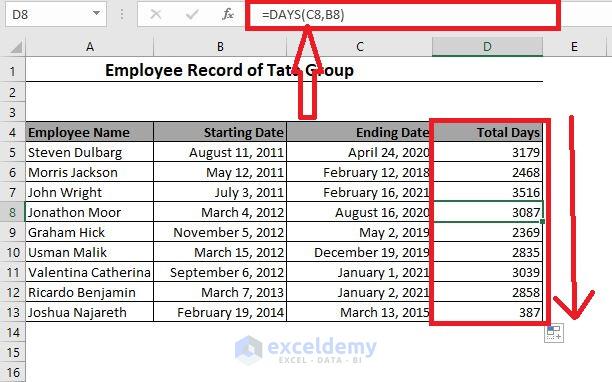Screen dimensions: 612x382
Task: Click the cell May 12, 2011
Action: 220,172
